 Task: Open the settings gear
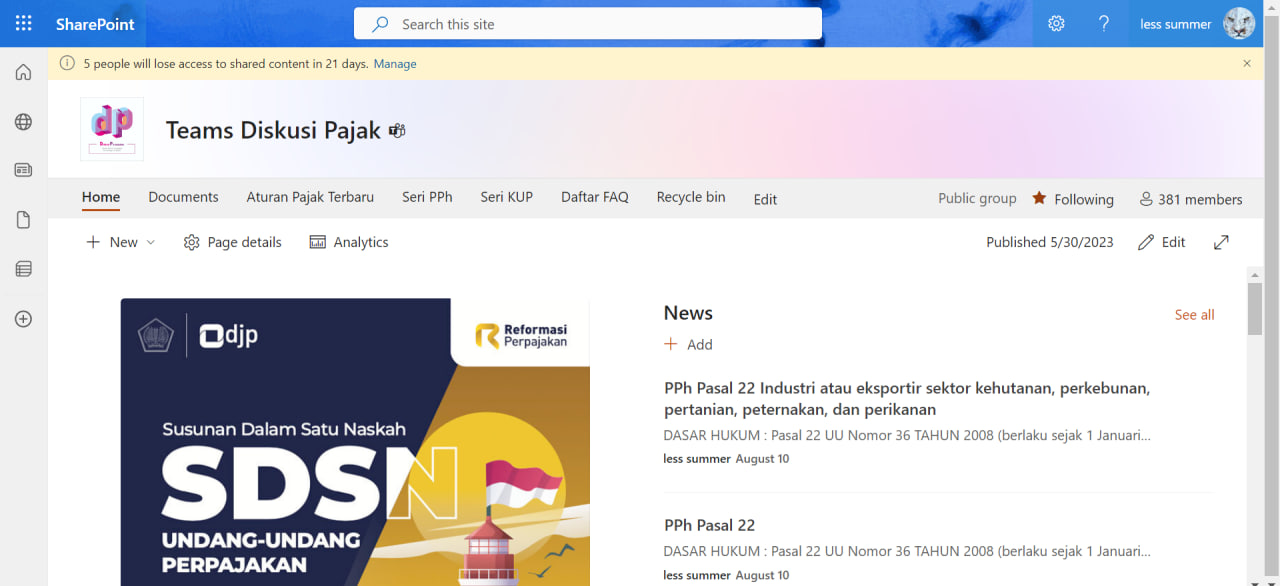(x=1056, y=23)
